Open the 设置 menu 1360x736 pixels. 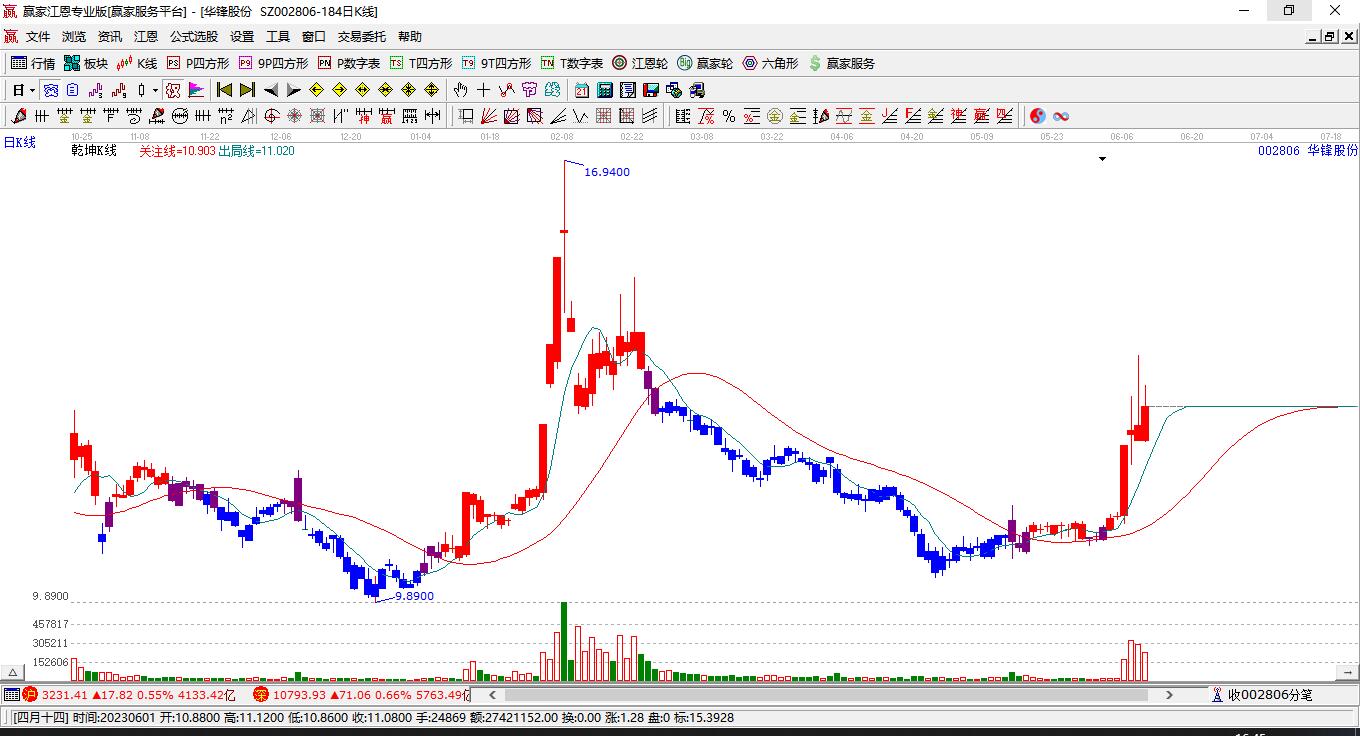tap(242, 37)
